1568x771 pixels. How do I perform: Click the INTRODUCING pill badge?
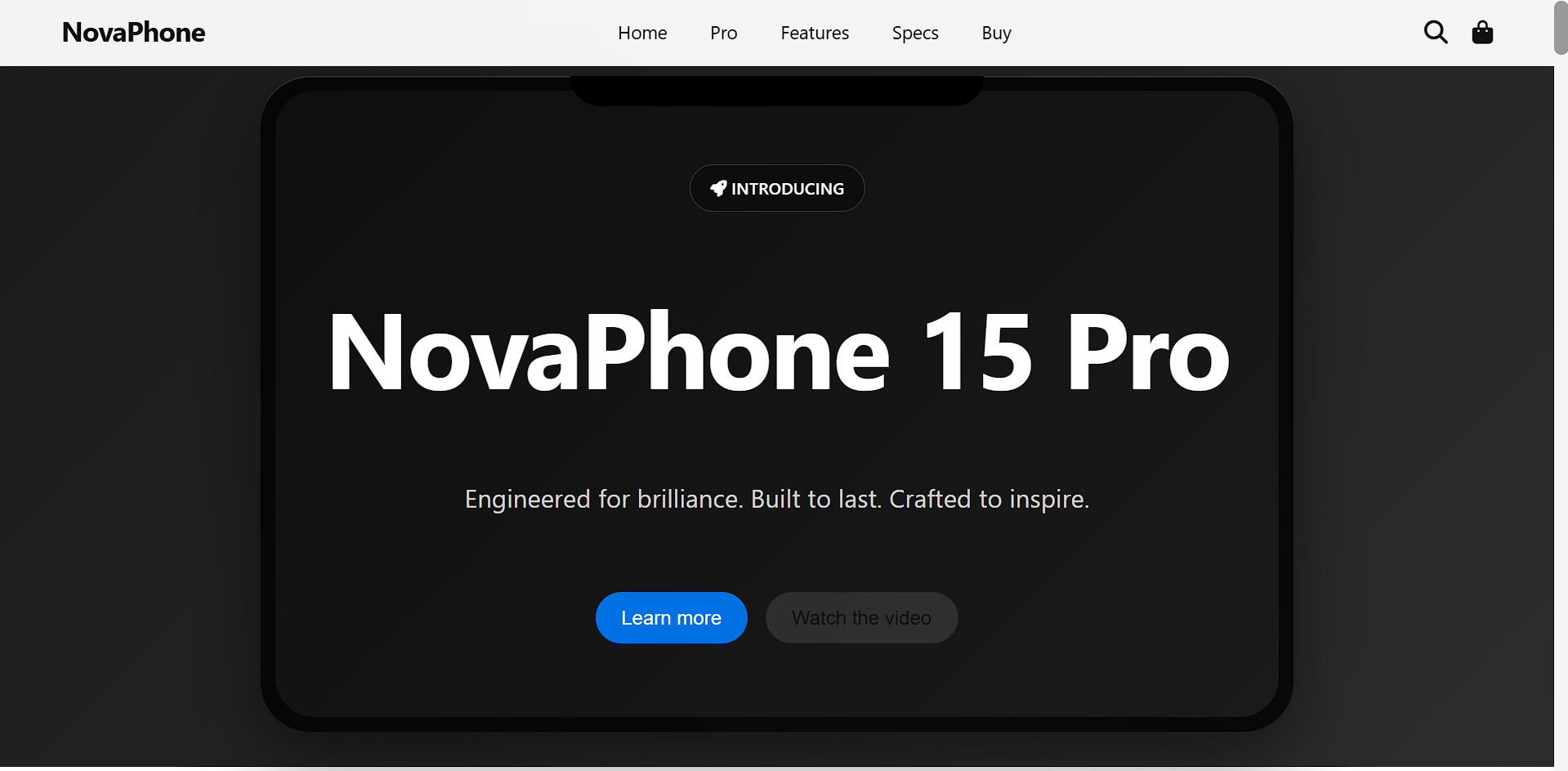point(777,188)
